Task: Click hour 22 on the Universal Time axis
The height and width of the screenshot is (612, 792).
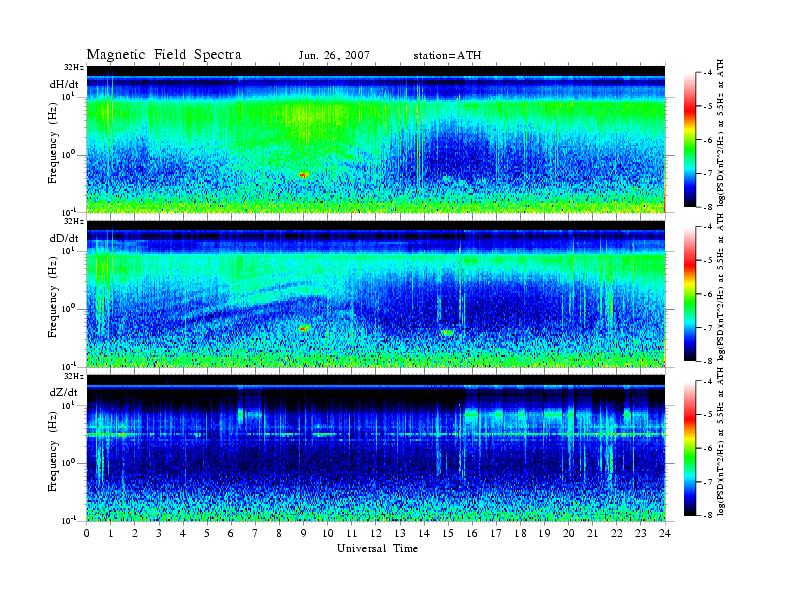Action: pos(617,533)
